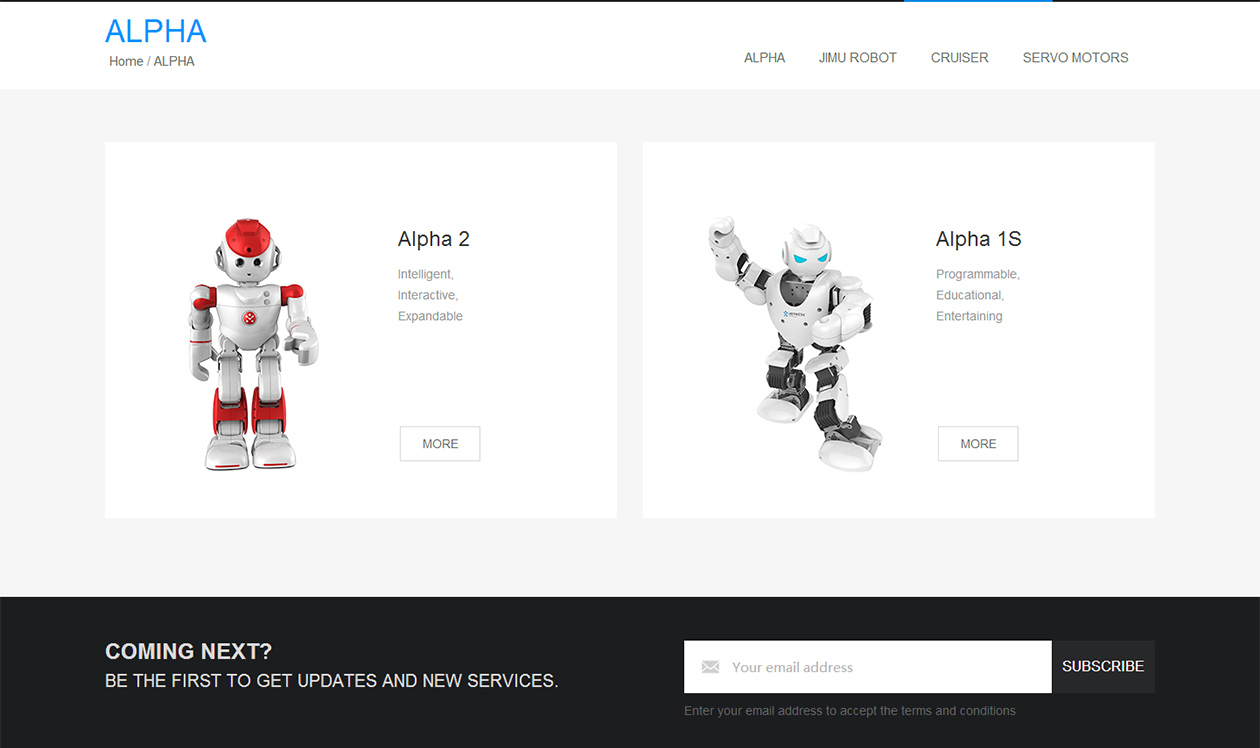Open the ALPHA navigation menu item

pos(764,58)
